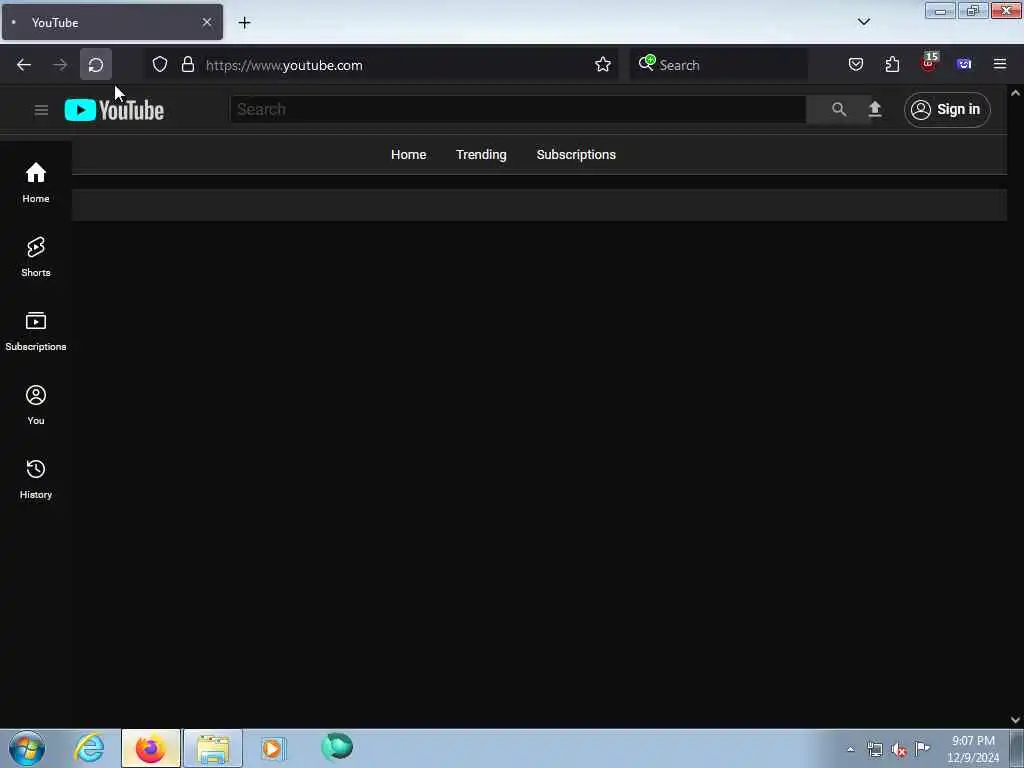Bookmark this page with the star icon

pyautogui.click(x=603, y=65)
